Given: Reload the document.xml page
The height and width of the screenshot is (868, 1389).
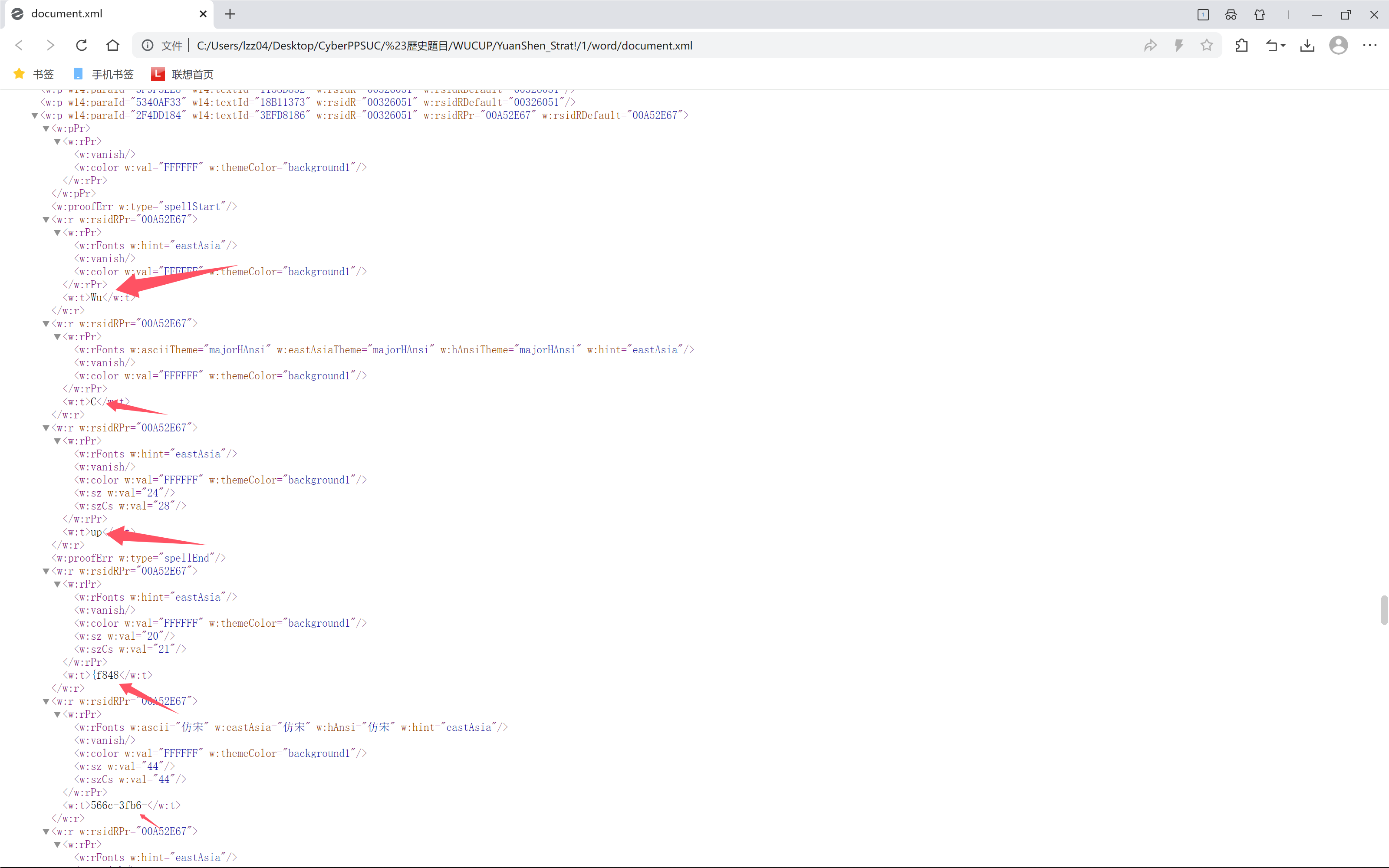Looking at the screenshot, I should (82, 45).
